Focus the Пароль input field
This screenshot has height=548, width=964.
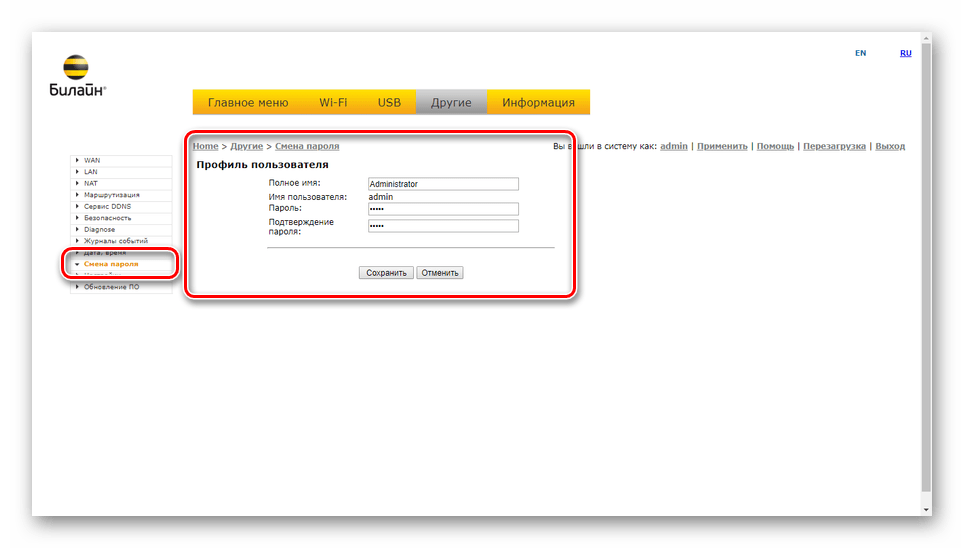(443, 209)
